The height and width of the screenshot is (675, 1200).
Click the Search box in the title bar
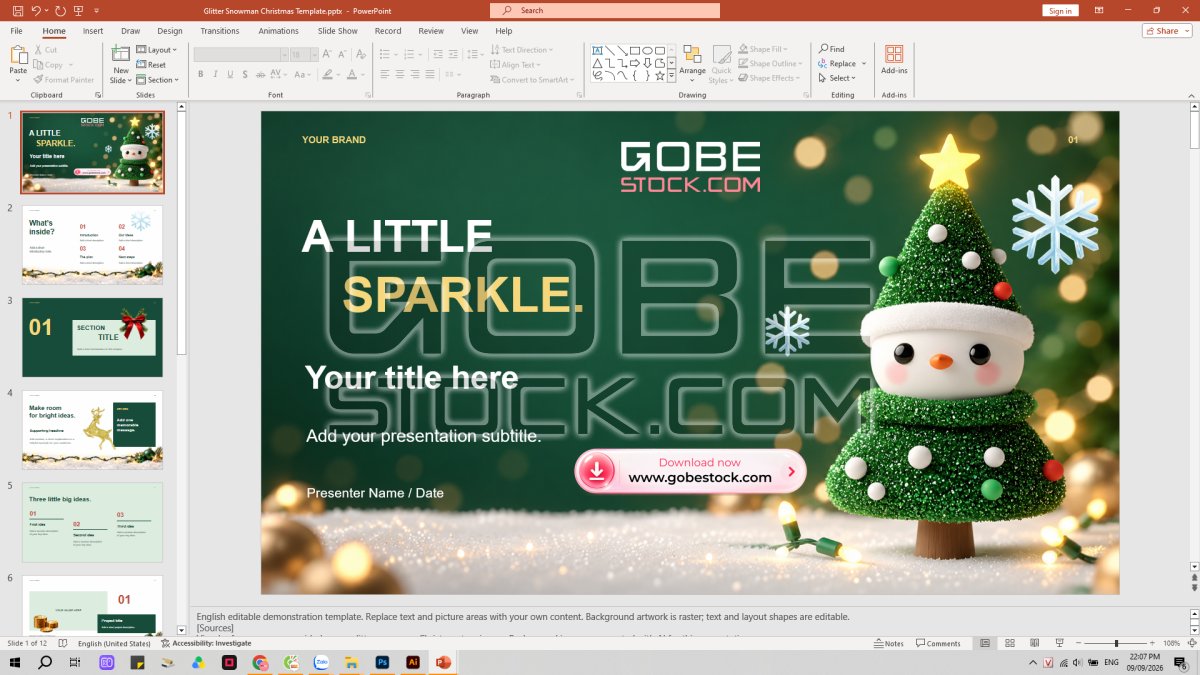[605, 10]
